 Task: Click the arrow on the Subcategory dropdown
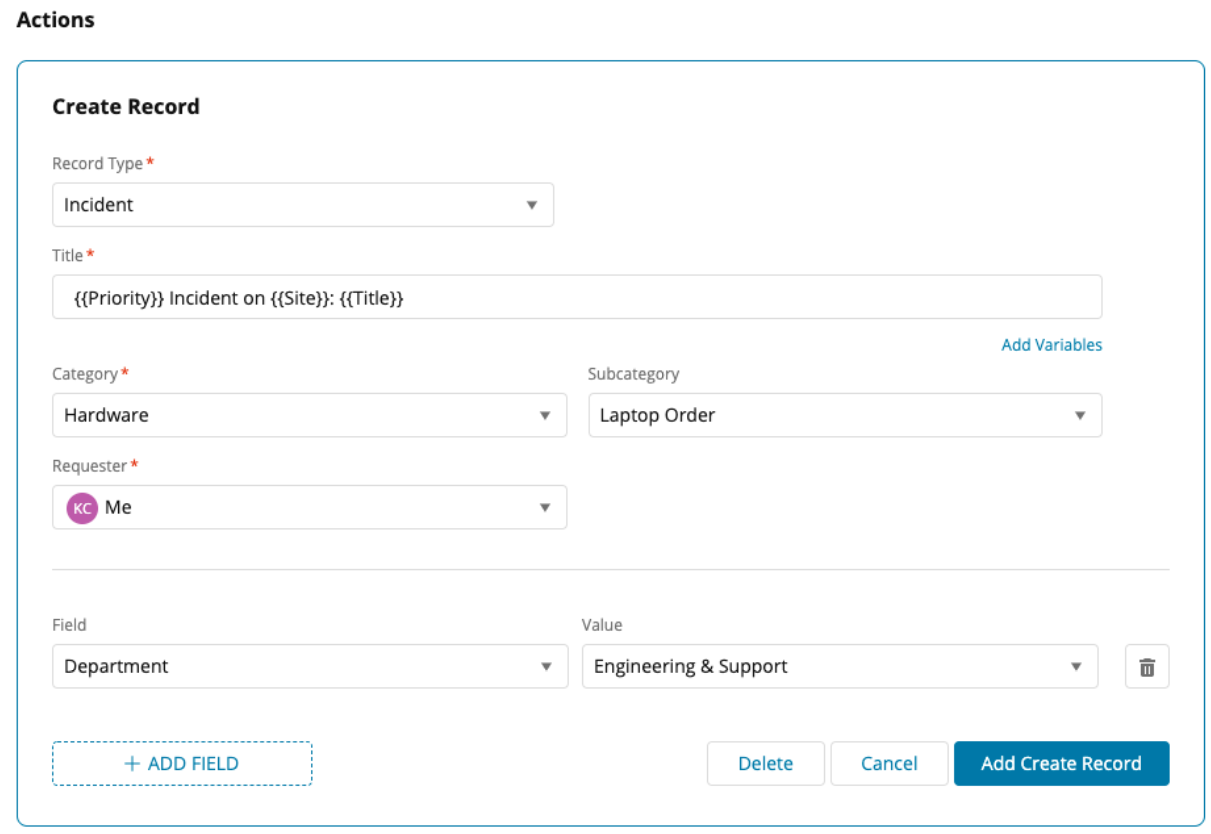click(1080, 415)
